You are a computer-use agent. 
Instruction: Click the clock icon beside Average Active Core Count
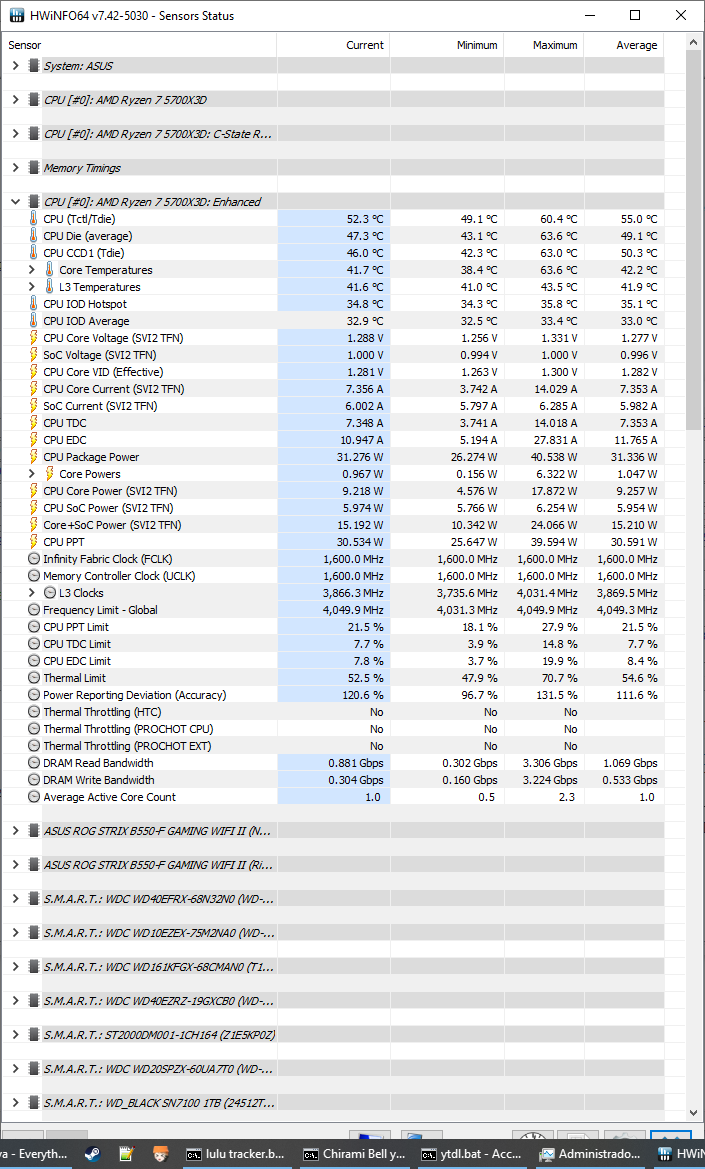point(34,796)
